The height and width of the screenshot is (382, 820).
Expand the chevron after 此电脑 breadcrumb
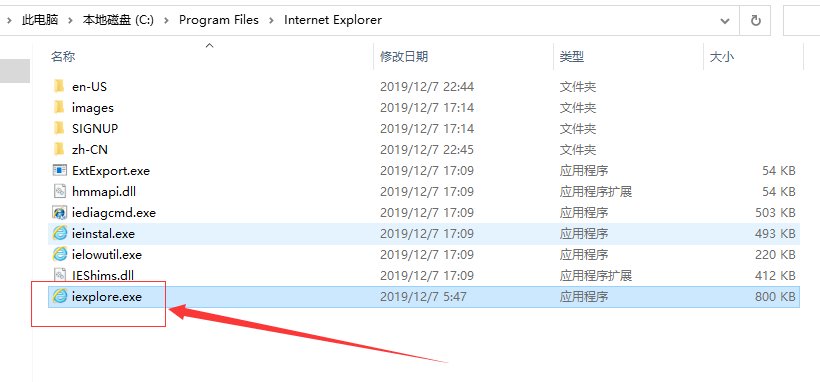point(70,20)
